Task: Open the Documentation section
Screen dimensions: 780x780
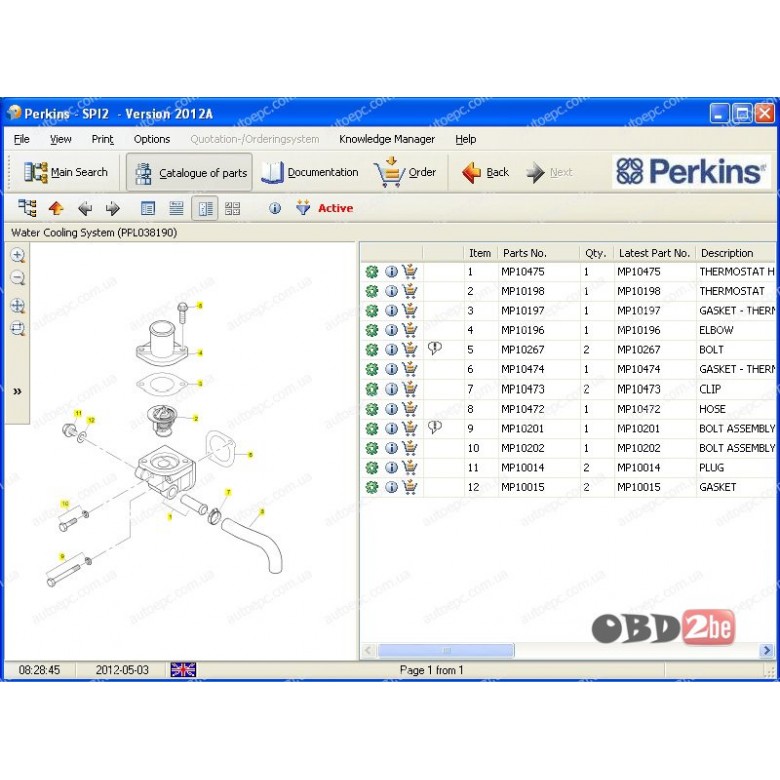Action: (310, 172)
